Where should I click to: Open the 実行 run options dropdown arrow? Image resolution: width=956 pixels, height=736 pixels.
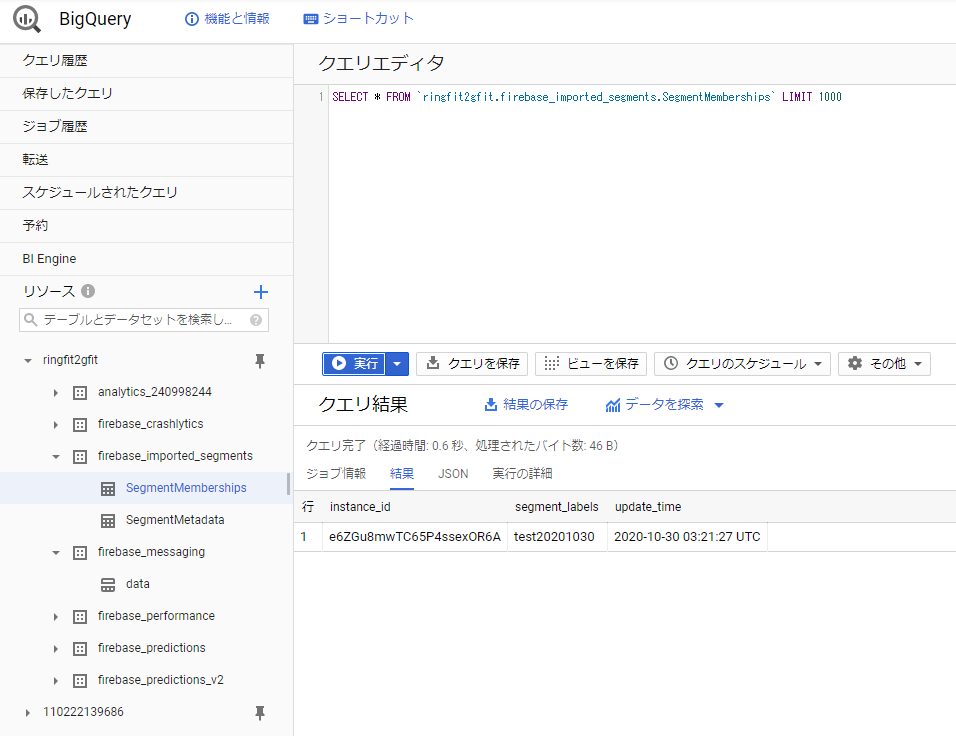[397, 364]
